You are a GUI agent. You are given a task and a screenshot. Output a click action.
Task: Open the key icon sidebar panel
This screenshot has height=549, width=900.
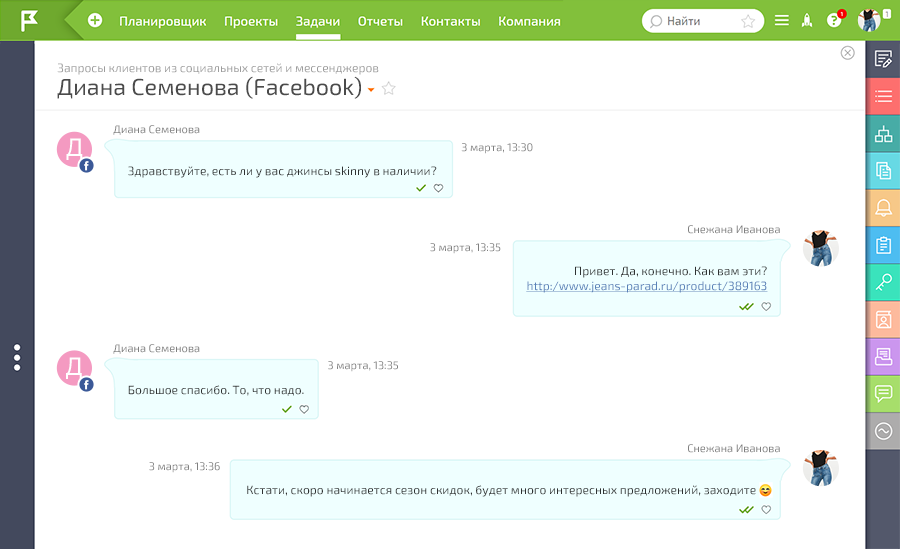tap(883, 282)
